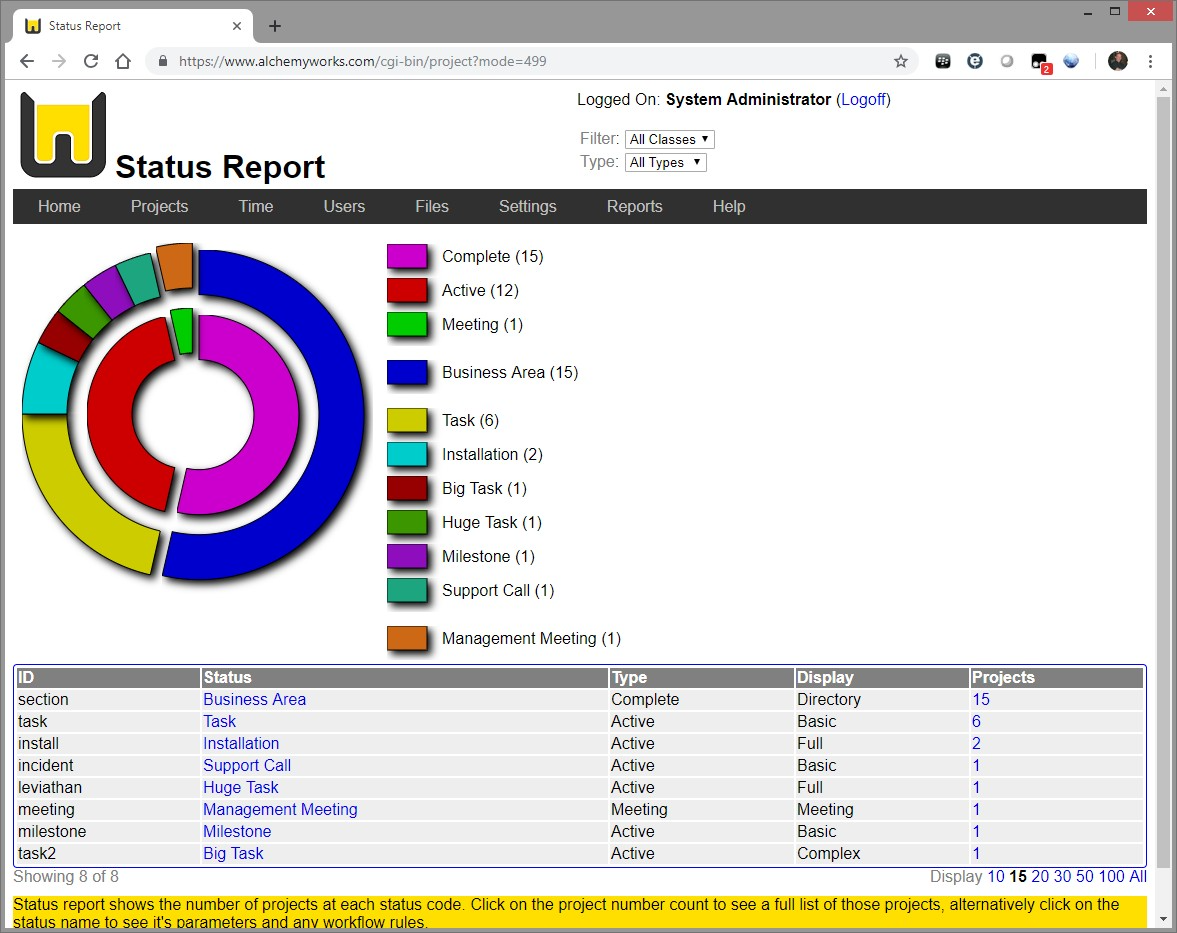The height and width of the screenshot is (933, 1177).
Task: Click the user profile avatar icon
Action: (1118, 62)
